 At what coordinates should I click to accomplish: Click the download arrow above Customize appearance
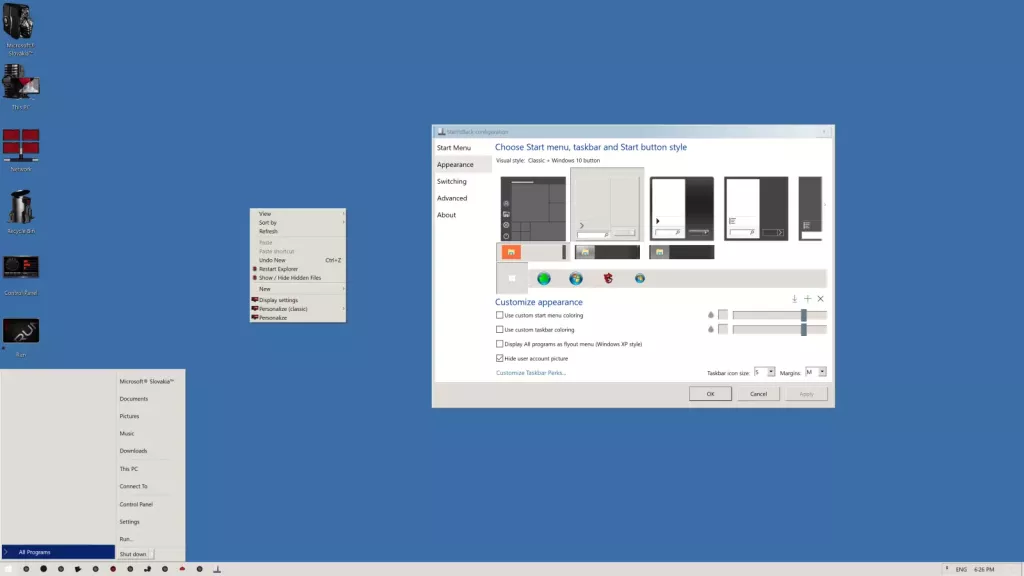click(795, 299)
